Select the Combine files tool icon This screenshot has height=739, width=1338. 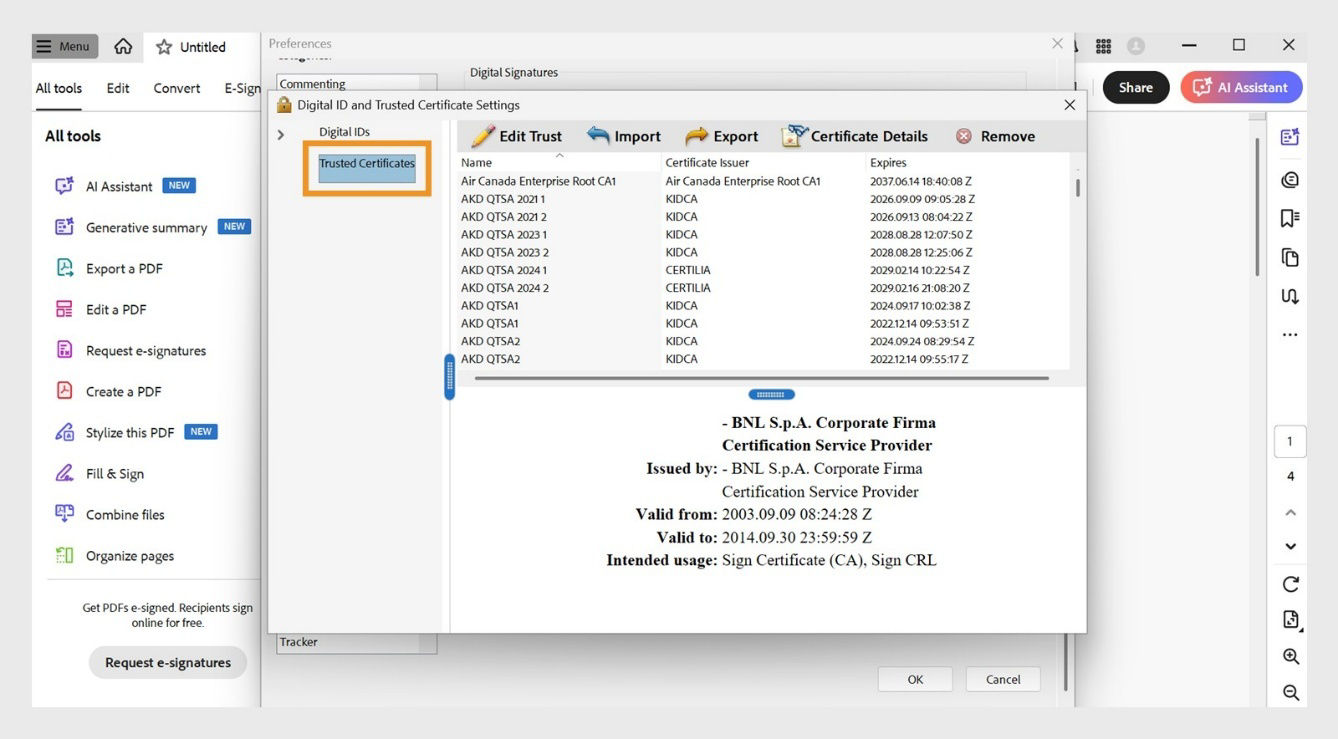coord(65,514)
